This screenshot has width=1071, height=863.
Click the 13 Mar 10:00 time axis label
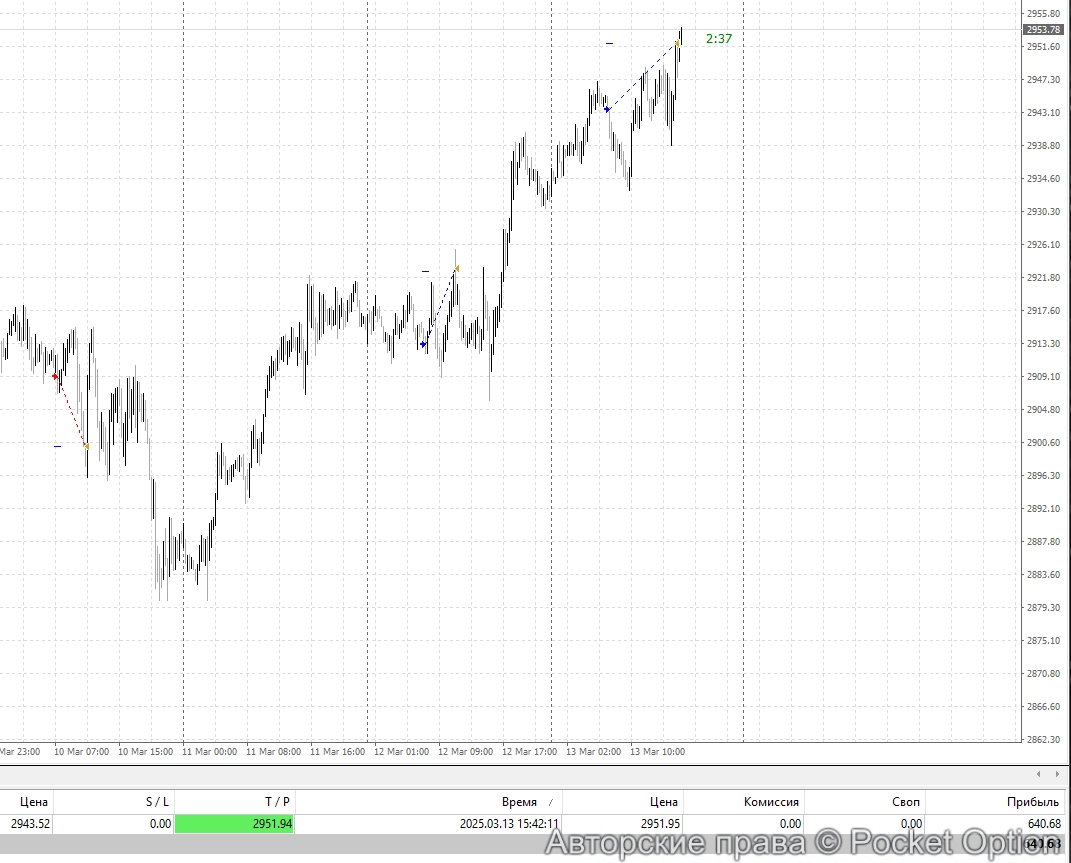[x=659, y=751]
